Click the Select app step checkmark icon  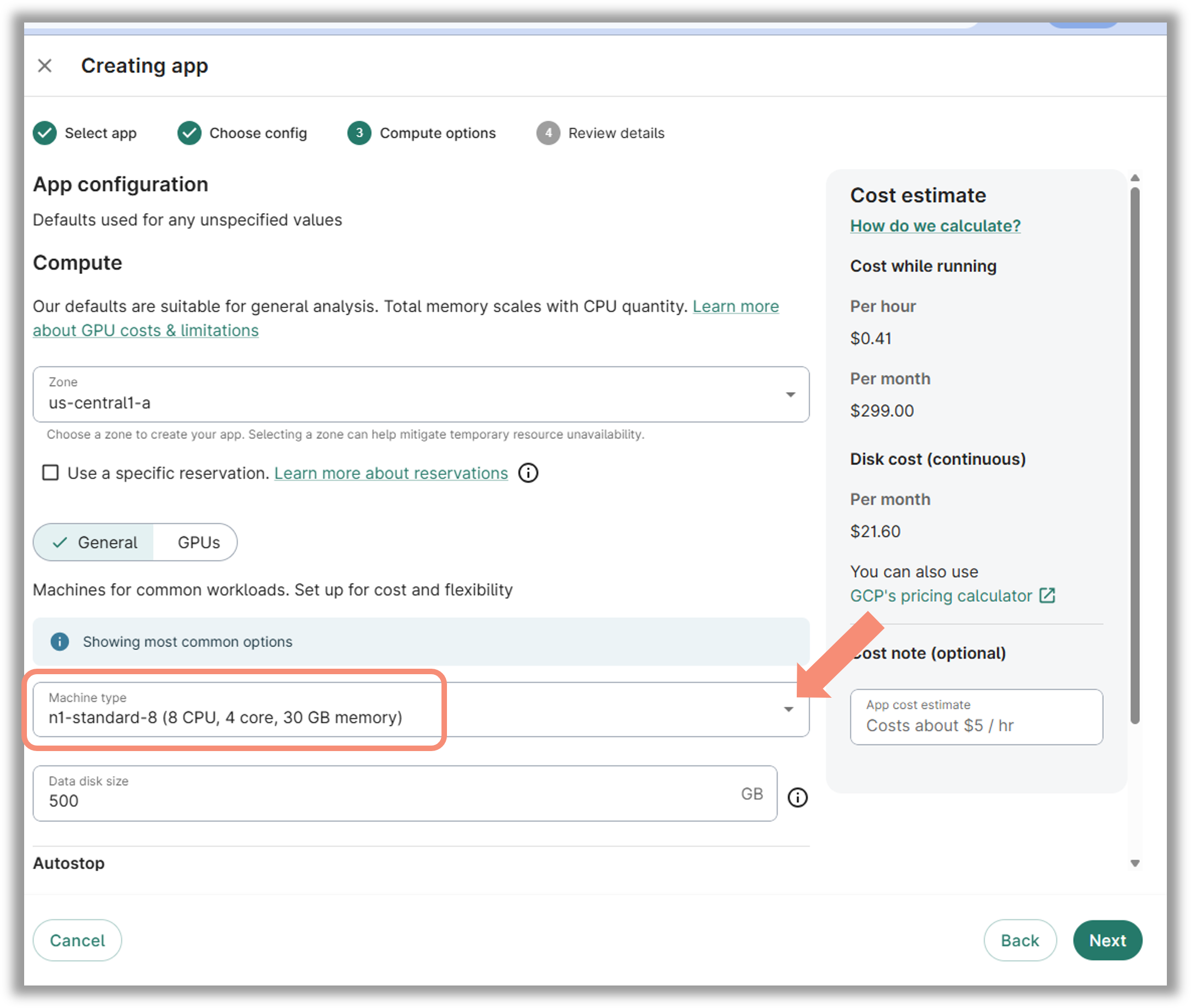click(x=44, y=133)
